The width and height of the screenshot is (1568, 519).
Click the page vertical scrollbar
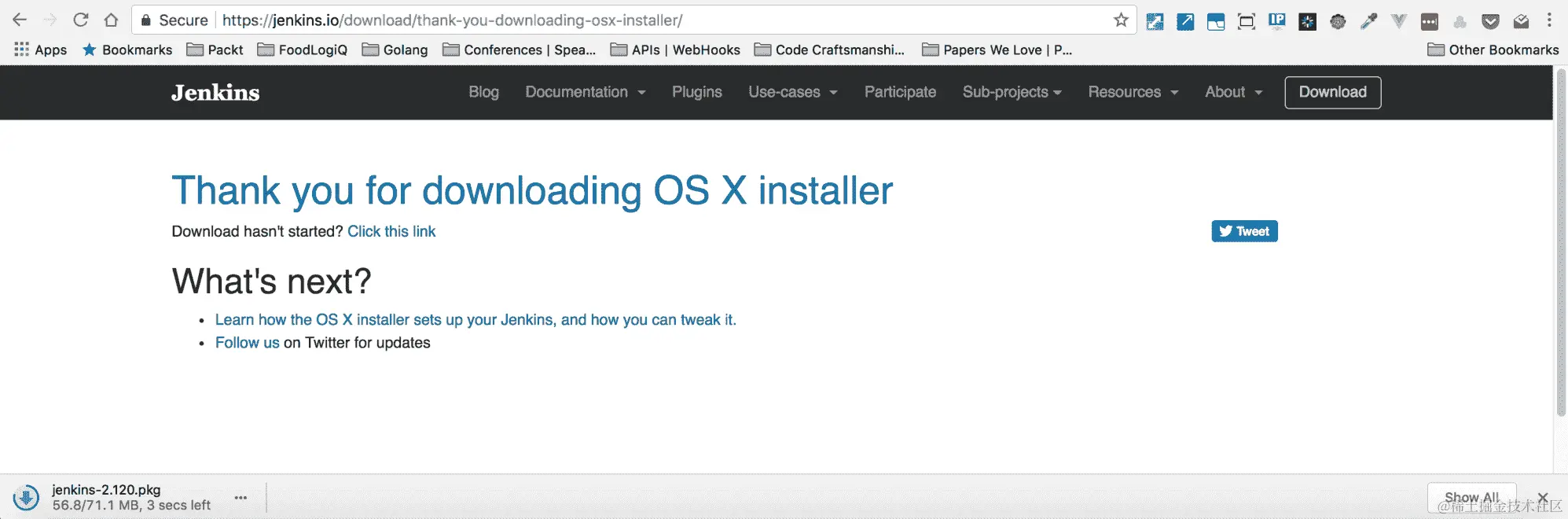click(x=1561, y=242)
